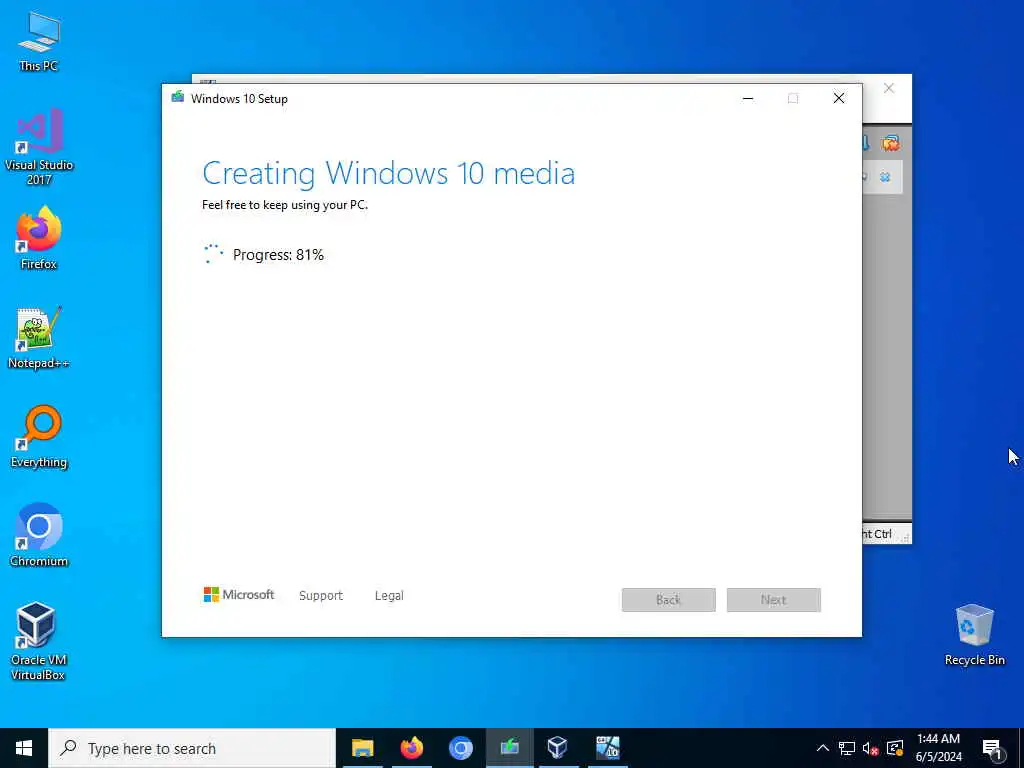The image size is (1024, 768).
Task: Open the Legal link
Action: 389,596
